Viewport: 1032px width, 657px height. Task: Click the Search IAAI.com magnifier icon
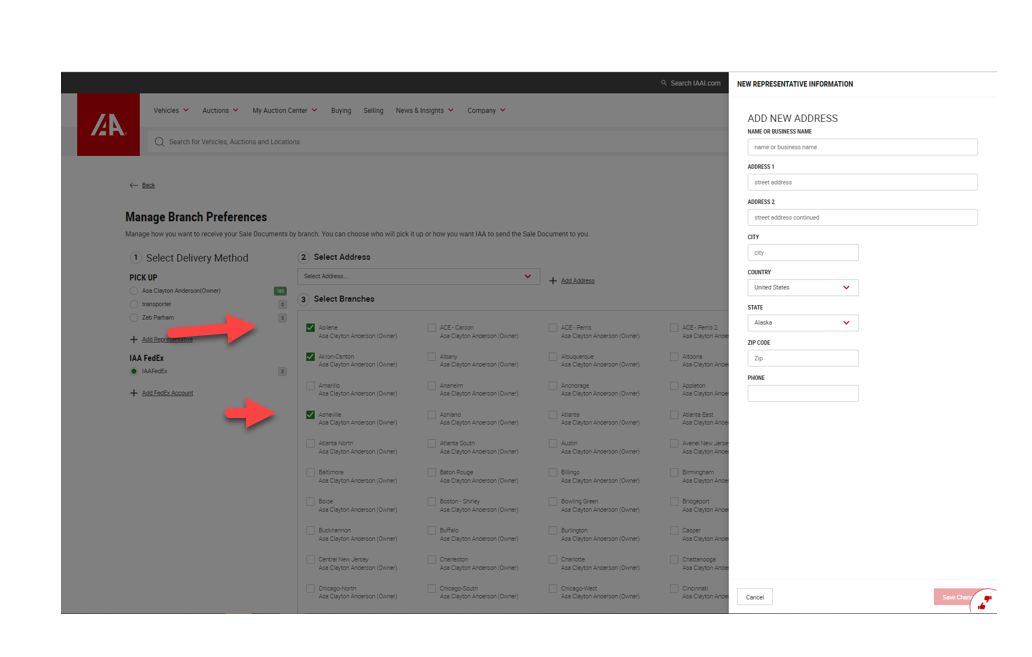tap(664, 84)
